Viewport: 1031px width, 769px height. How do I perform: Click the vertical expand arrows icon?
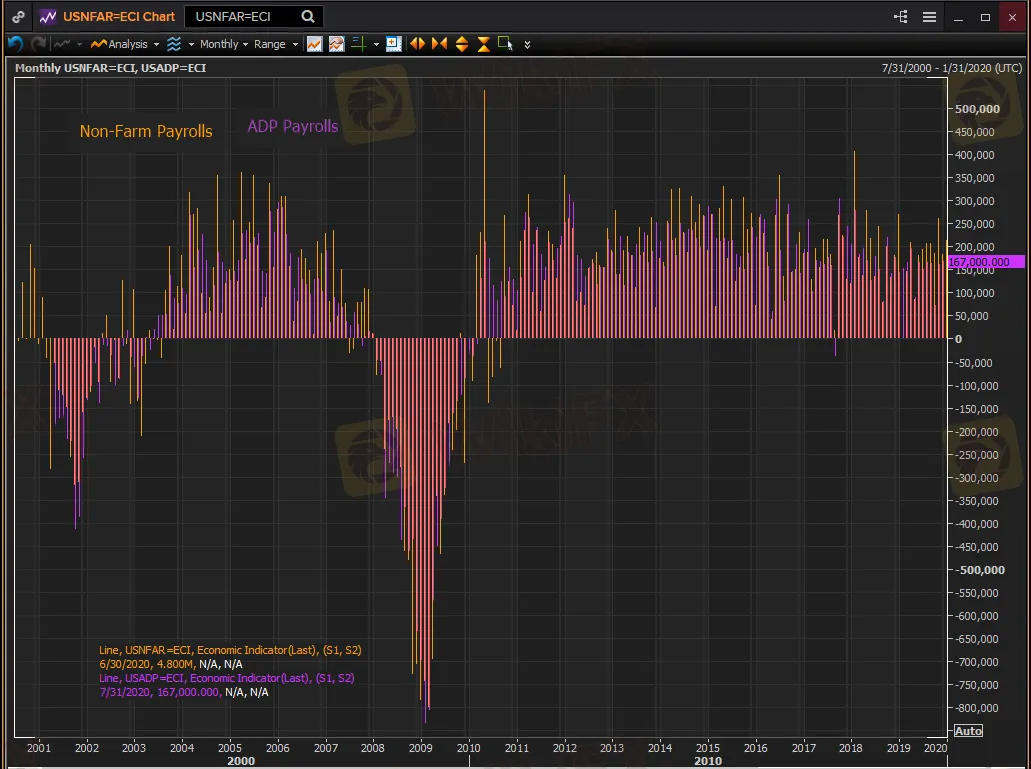click(461, 44)
